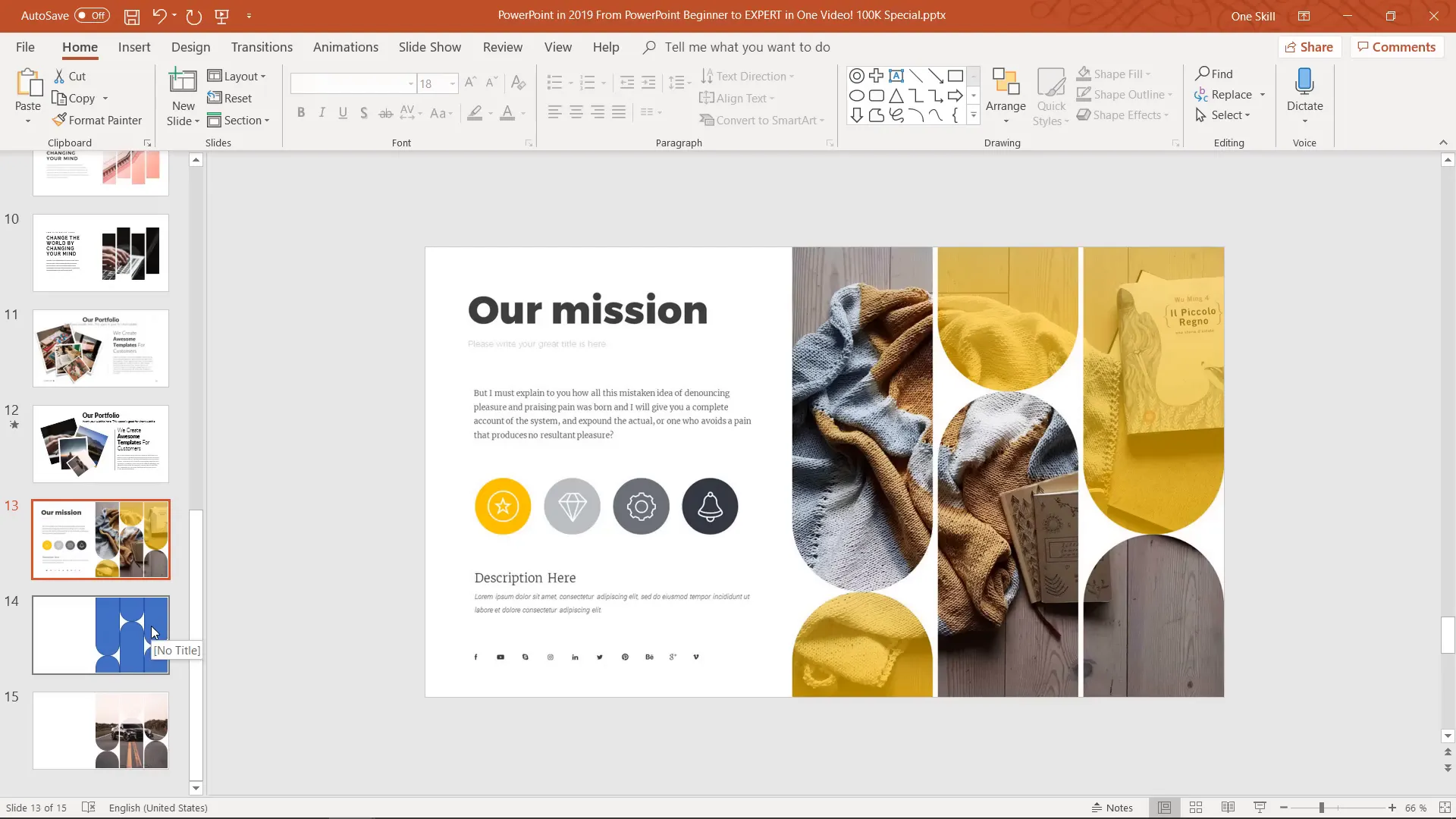
Task: Open the Layout dropdown
Action: 237,76
